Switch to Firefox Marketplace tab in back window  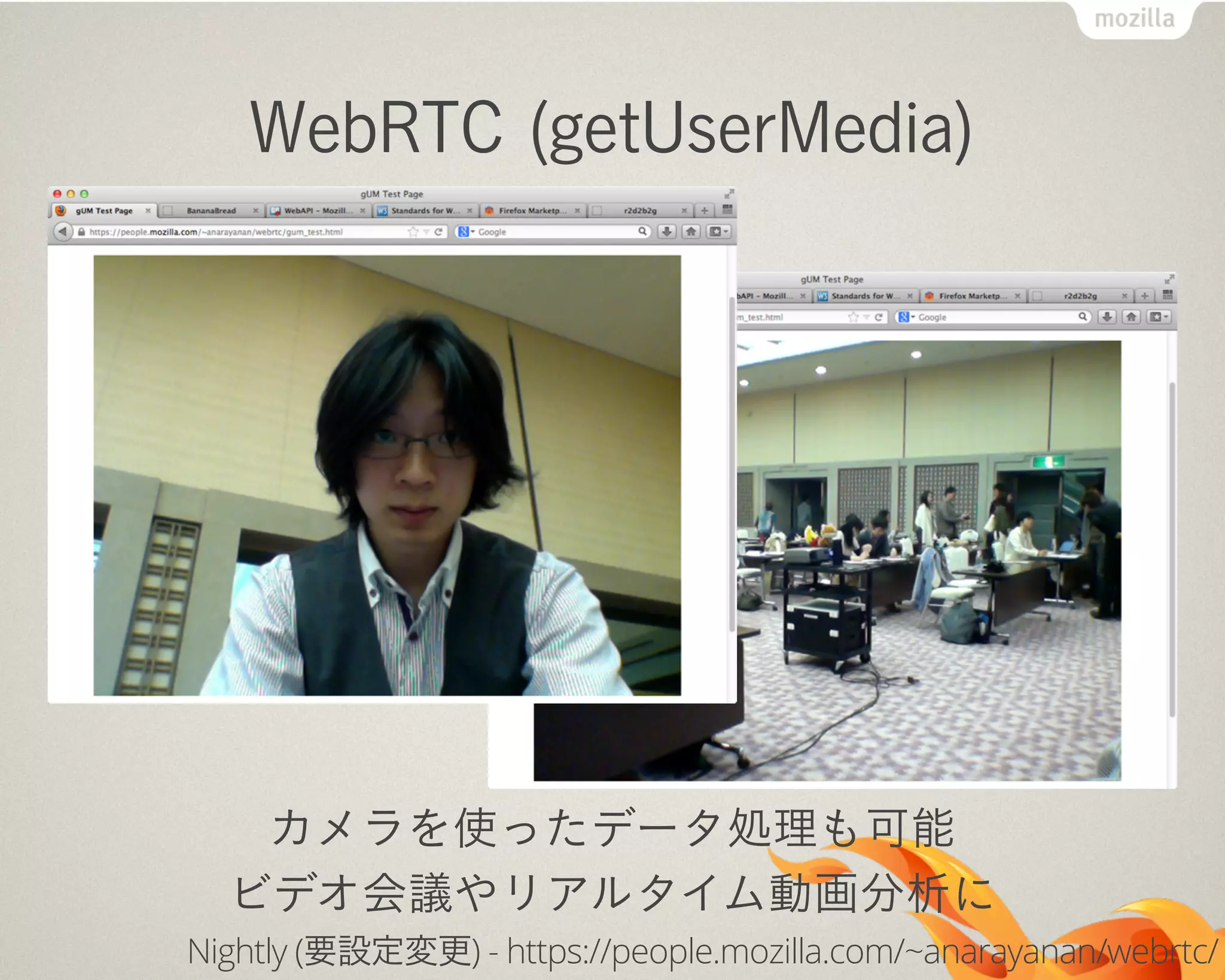pos(973,296)
